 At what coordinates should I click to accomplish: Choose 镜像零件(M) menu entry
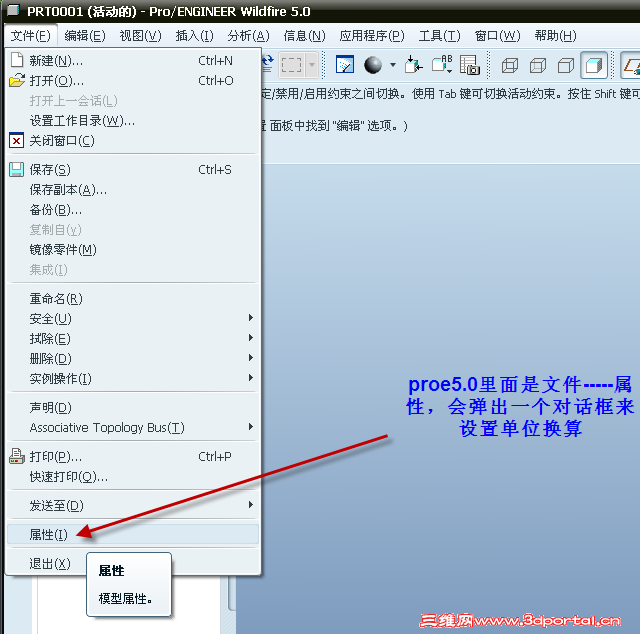[133, 249]
